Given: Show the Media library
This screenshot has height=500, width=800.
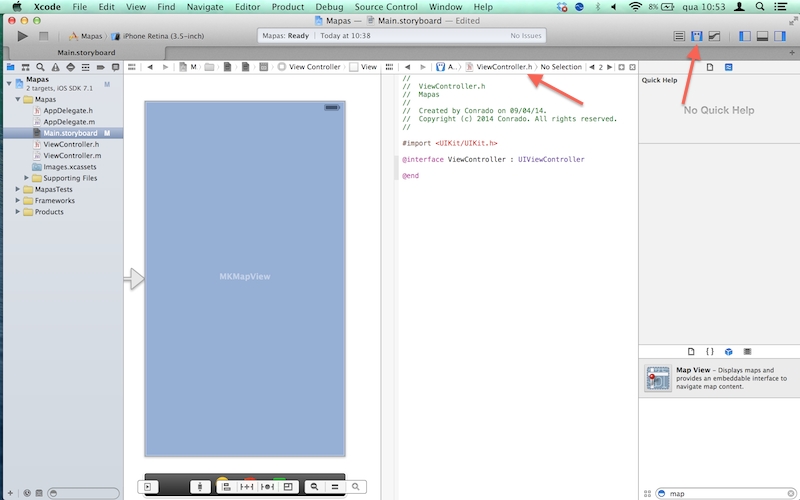Looking at the screenshot, I should coord(747,352).
